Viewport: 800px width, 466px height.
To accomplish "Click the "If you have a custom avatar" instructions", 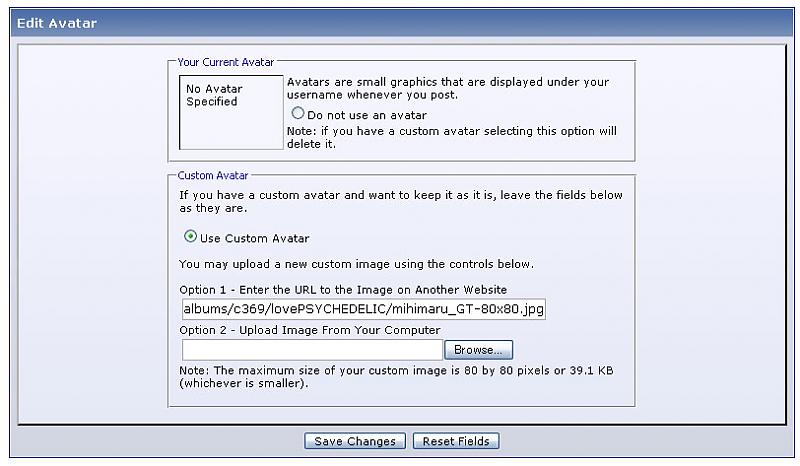I will pos(400,201).
